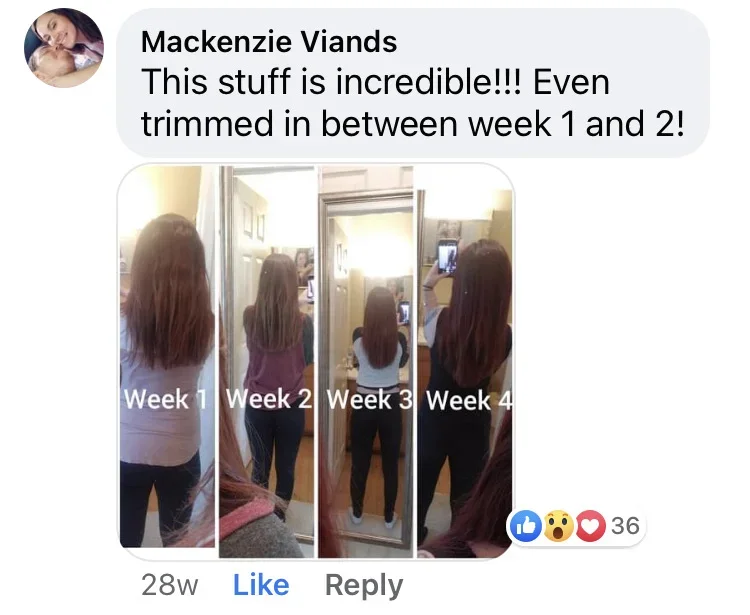The height and width of the screenshot is (615, 750).
Task: Open the 28w timestamp link
Action: point(169,585)
